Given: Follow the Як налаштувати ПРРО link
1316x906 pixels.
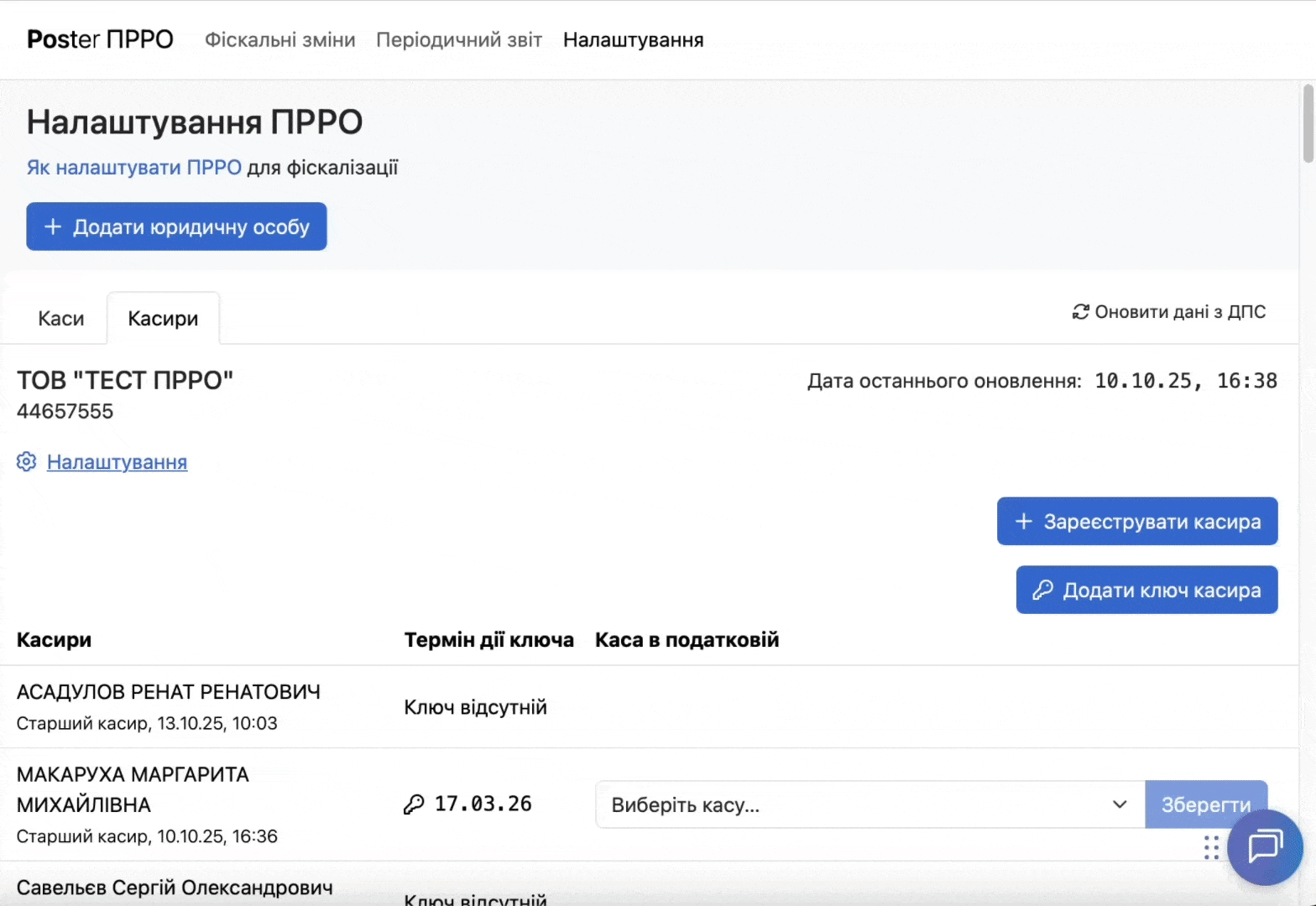Looking at the screenshot, I should tap(134, 168).
